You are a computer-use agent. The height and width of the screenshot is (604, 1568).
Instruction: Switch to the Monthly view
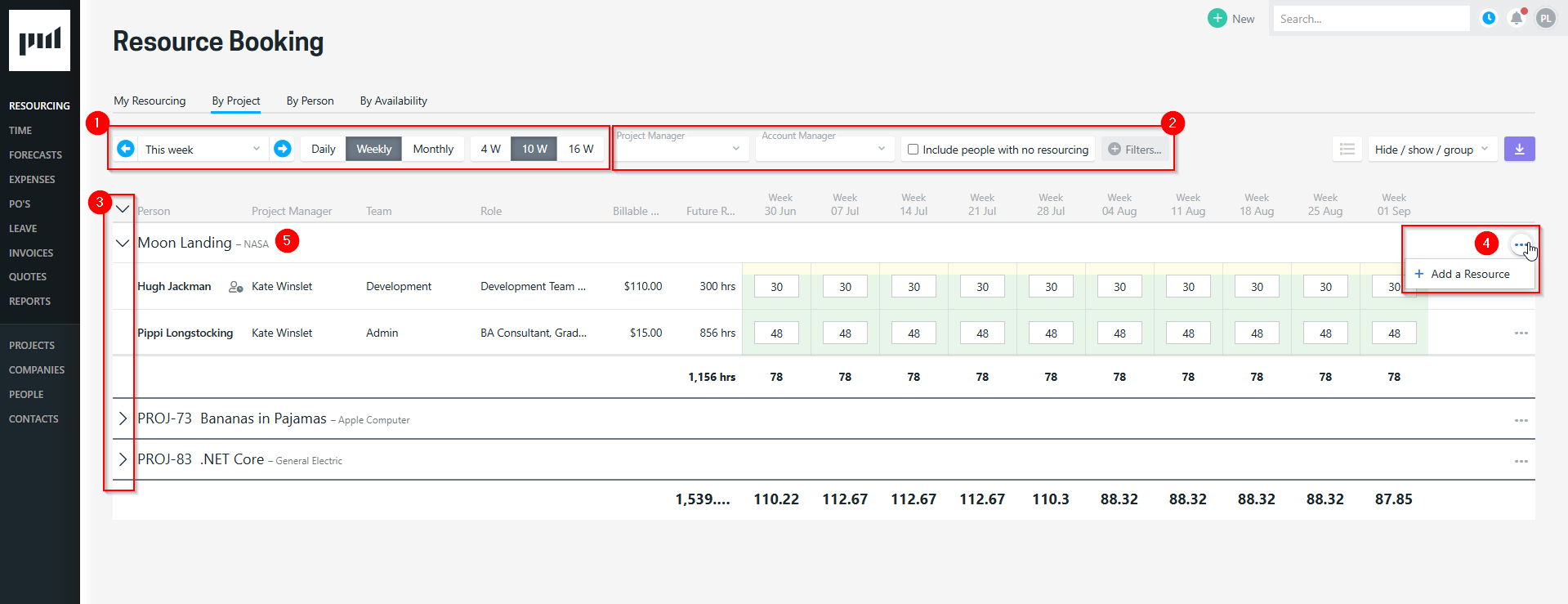(433, 149)
